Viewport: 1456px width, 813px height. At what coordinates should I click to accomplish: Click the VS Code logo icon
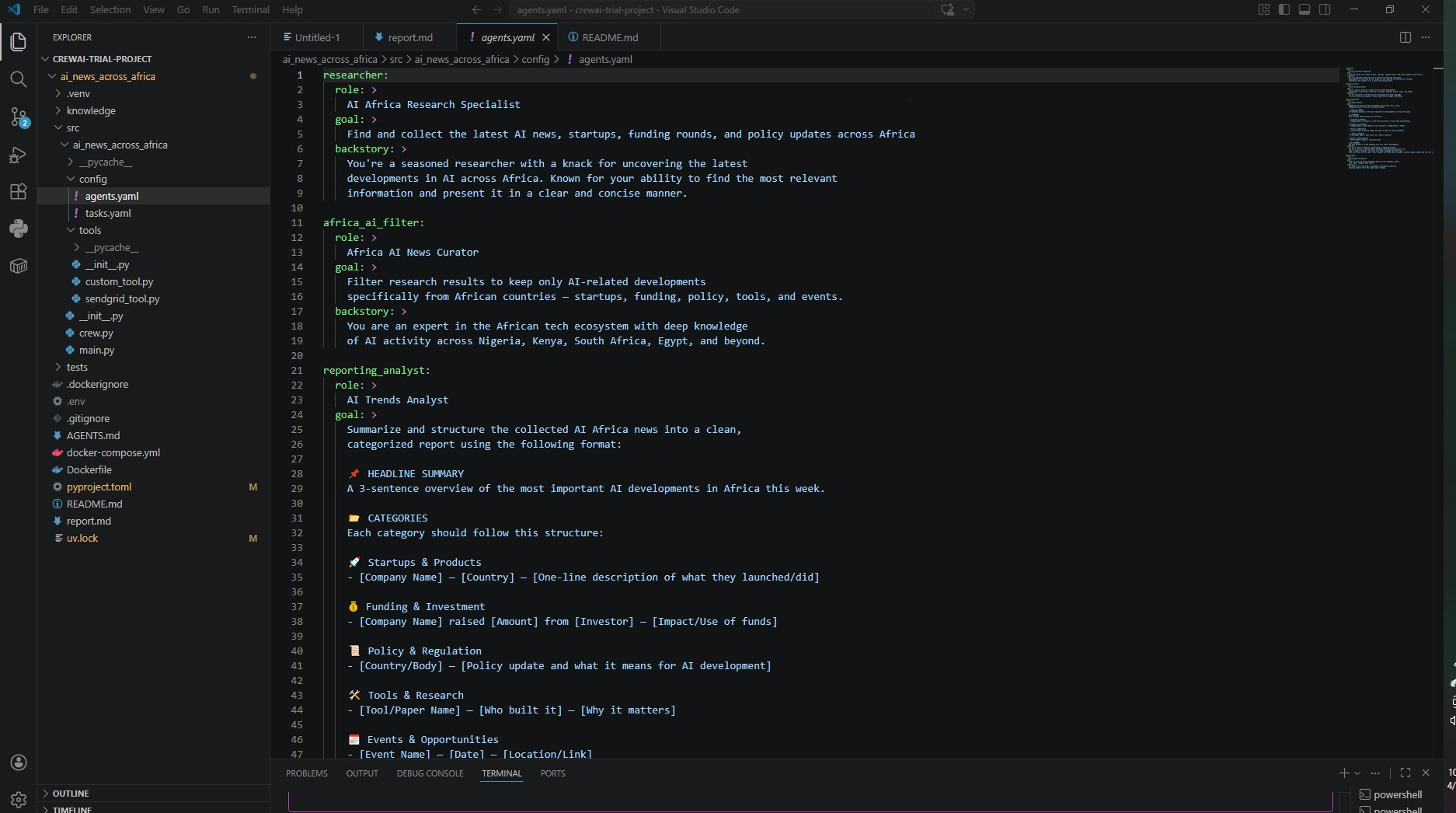(x=14, y=10)
